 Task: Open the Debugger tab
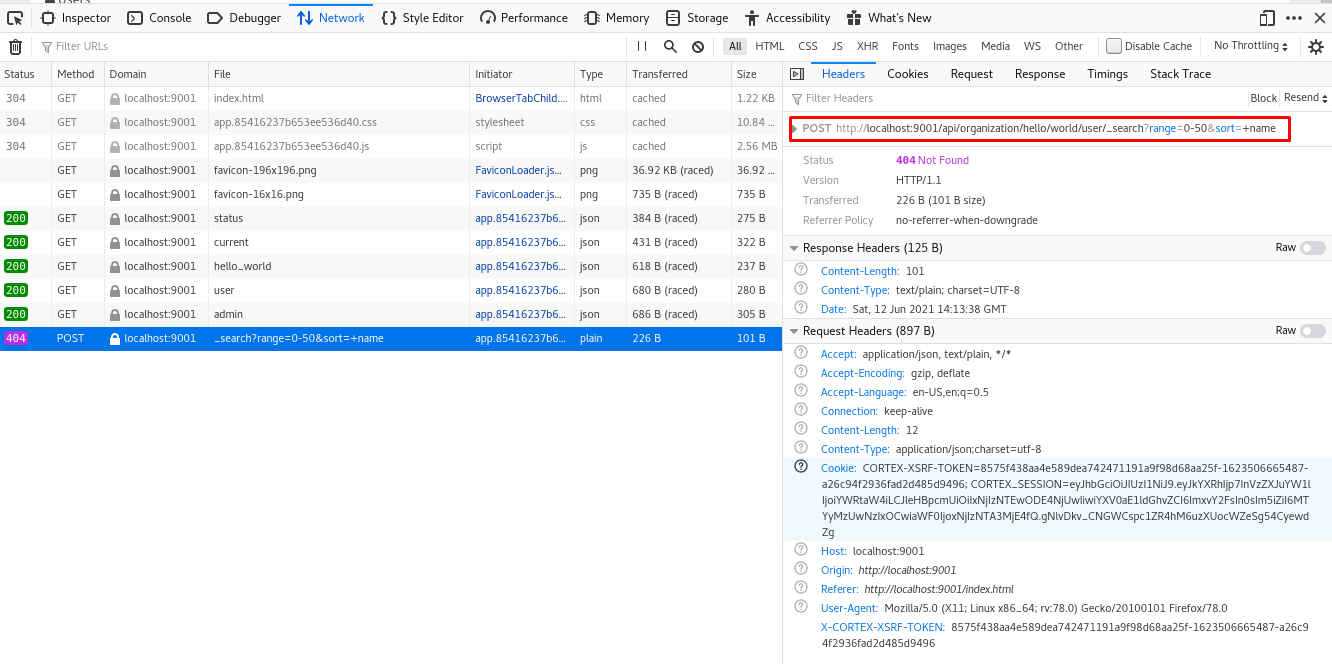click(x=245, y=18)
